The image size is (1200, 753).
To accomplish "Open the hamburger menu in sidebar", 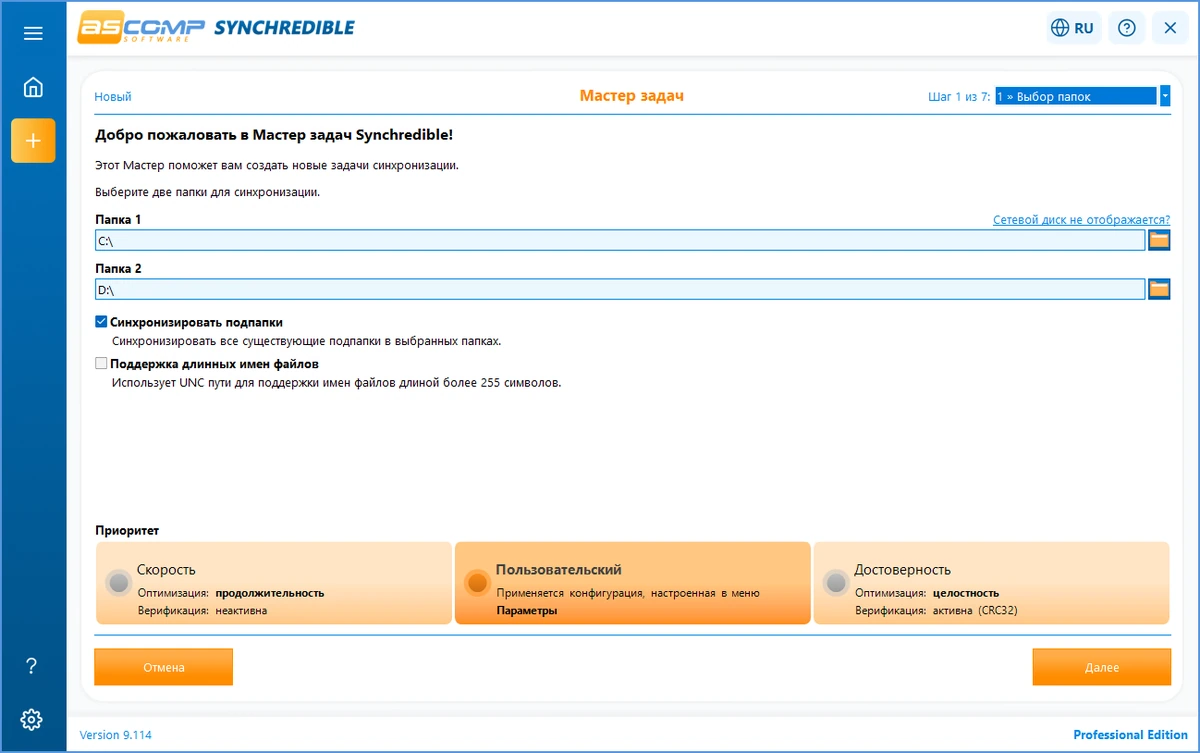I will (33, 33).
